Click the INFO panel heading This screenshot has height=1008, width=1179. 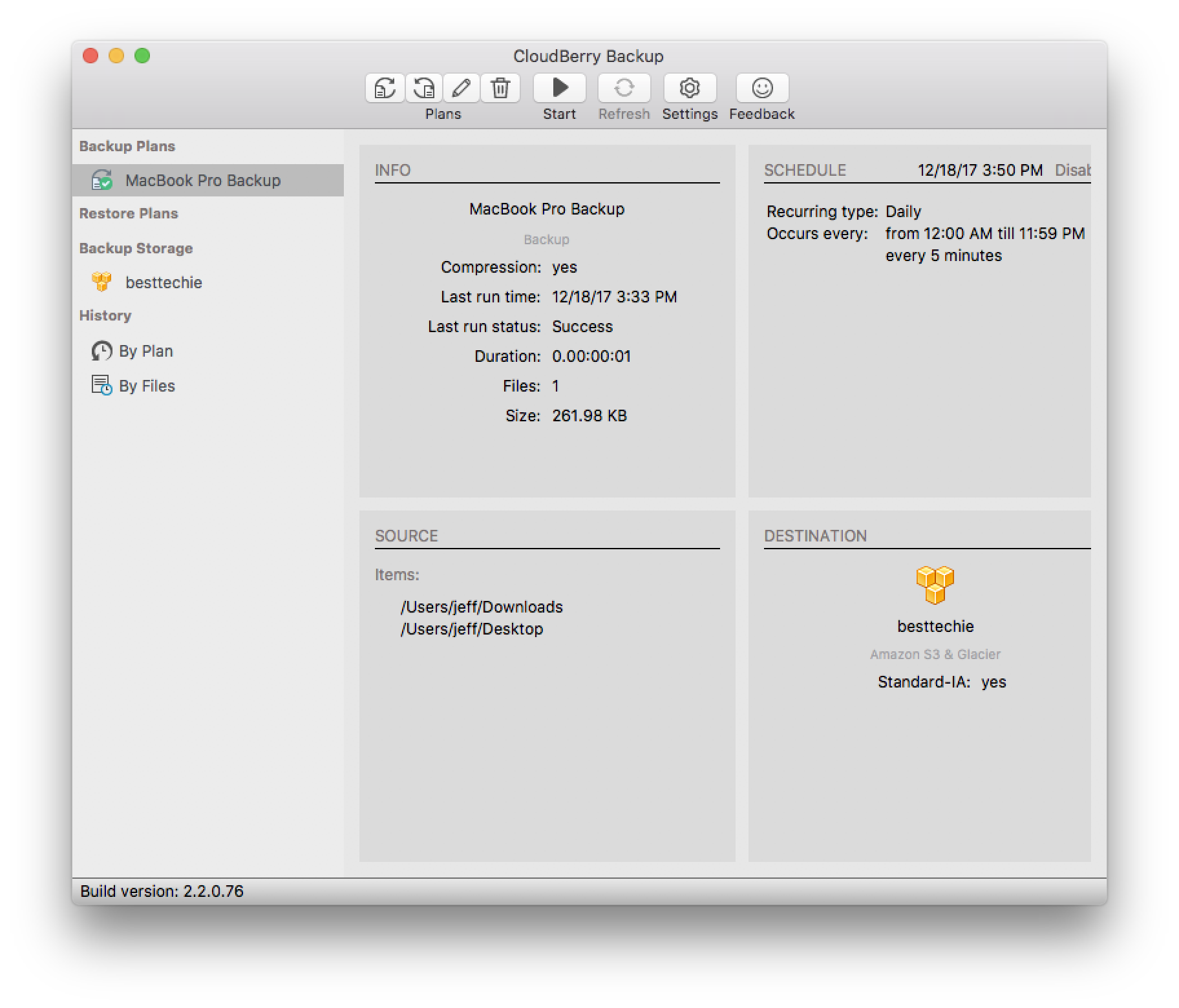click(392, 170)
